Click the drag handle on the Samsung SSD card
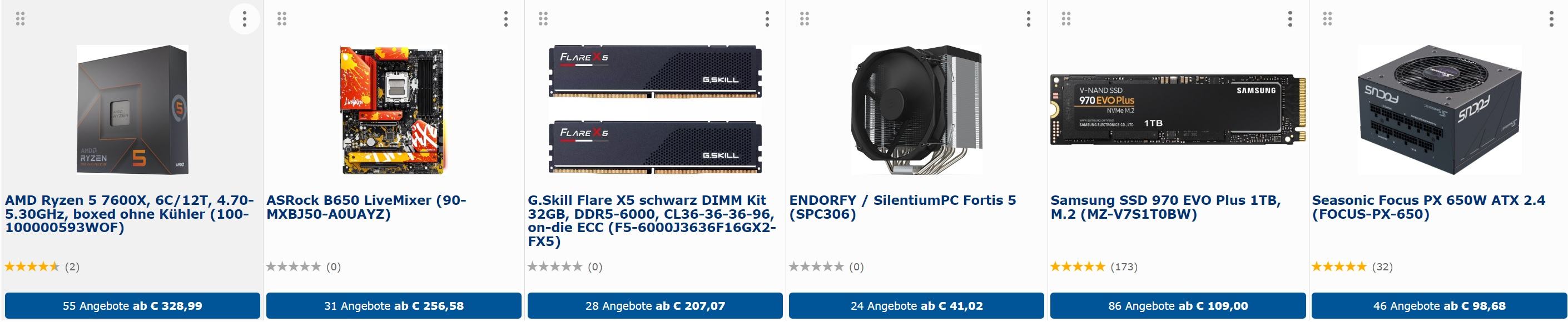This screenshot has width=1568, height=322. click(1066, 19)
